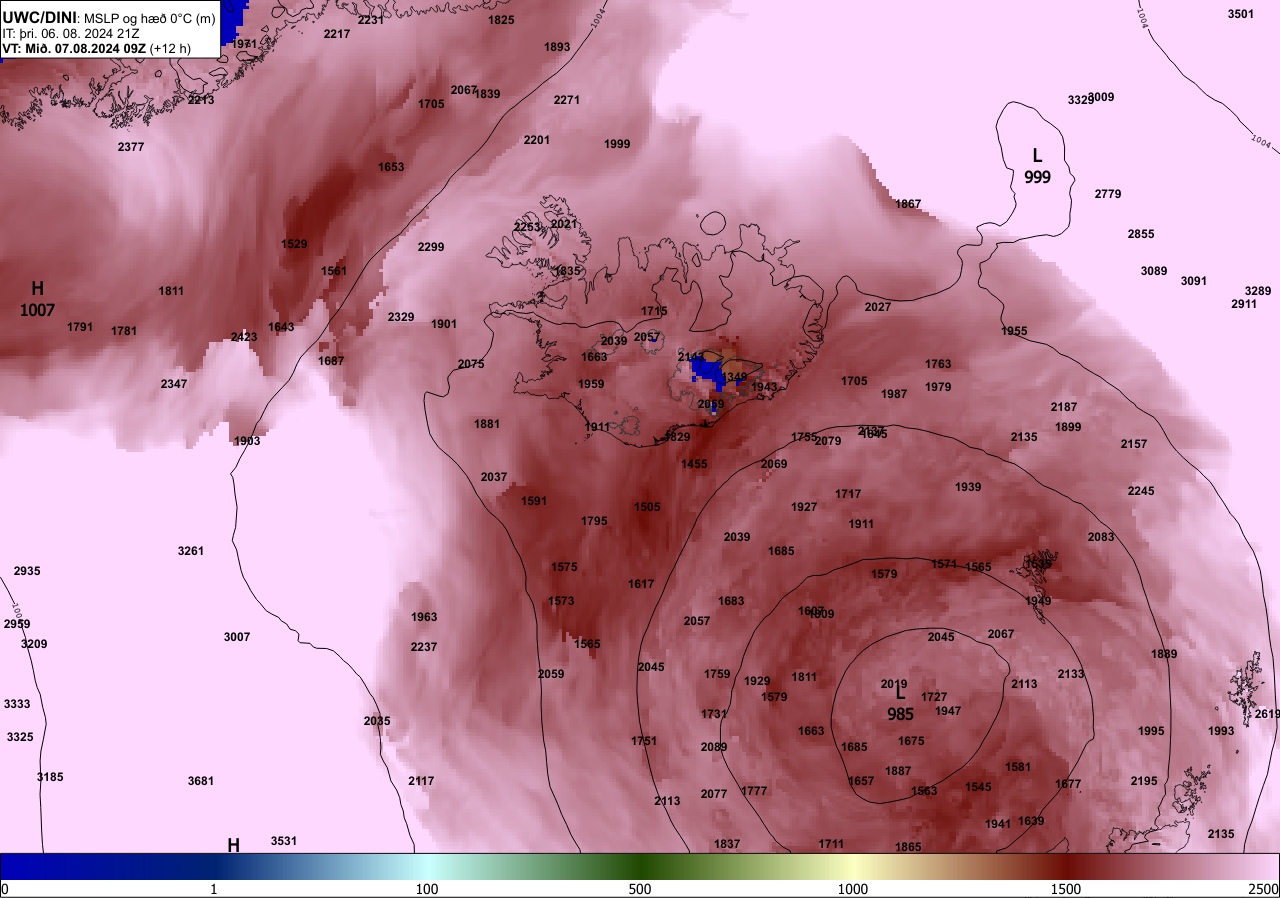The width and height of the screenshot is (1280, 898).
Task: Click the height value 2187
Action: tap(1064, 407)
